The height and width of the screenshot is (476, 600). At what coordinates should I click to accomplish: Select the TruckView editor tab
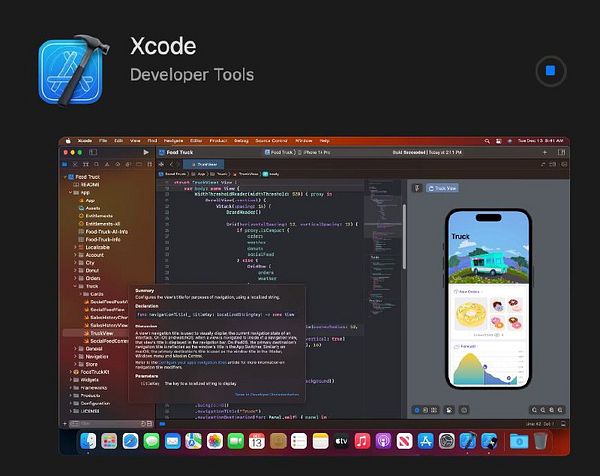pos(204,164)
